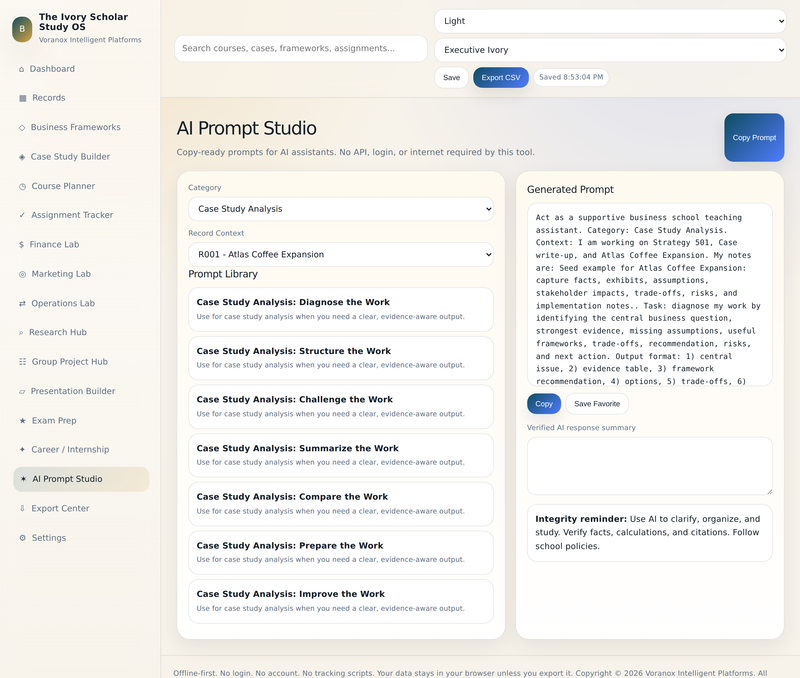Go to Dashboard in the sidebar

pyautogui.click(x=81, y=69)
